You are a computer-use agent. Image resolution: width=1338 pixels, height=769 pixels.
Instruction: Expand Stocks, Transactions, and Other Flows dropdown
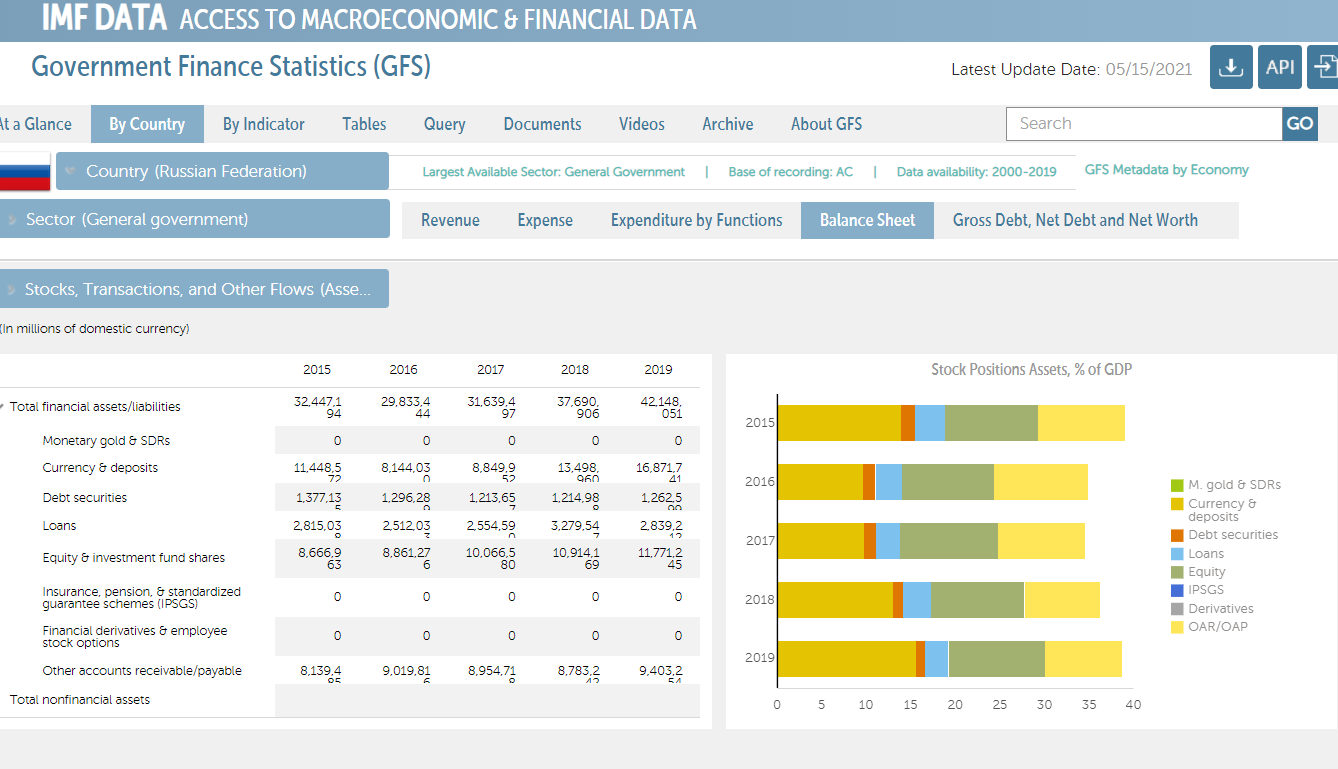click(x=195, y=289)
